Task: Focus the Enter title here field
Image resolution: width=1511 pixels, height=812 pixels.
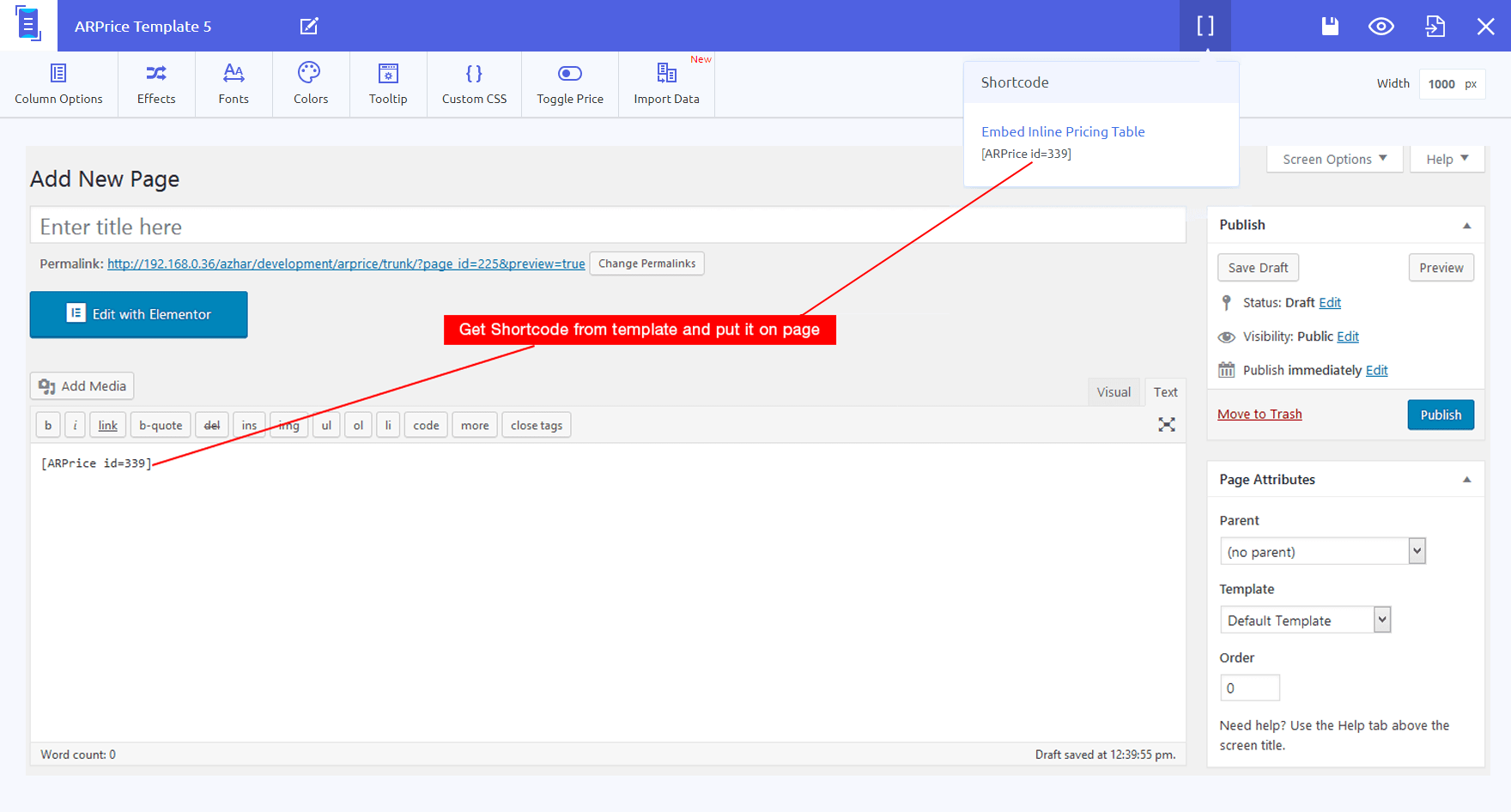Action: pos(608,226)
